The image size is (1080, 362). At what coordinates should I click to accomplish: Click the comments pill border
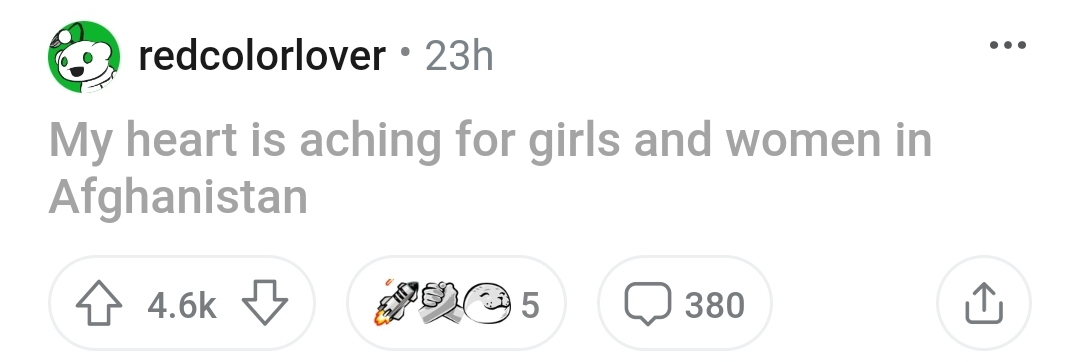pos(685,303)
